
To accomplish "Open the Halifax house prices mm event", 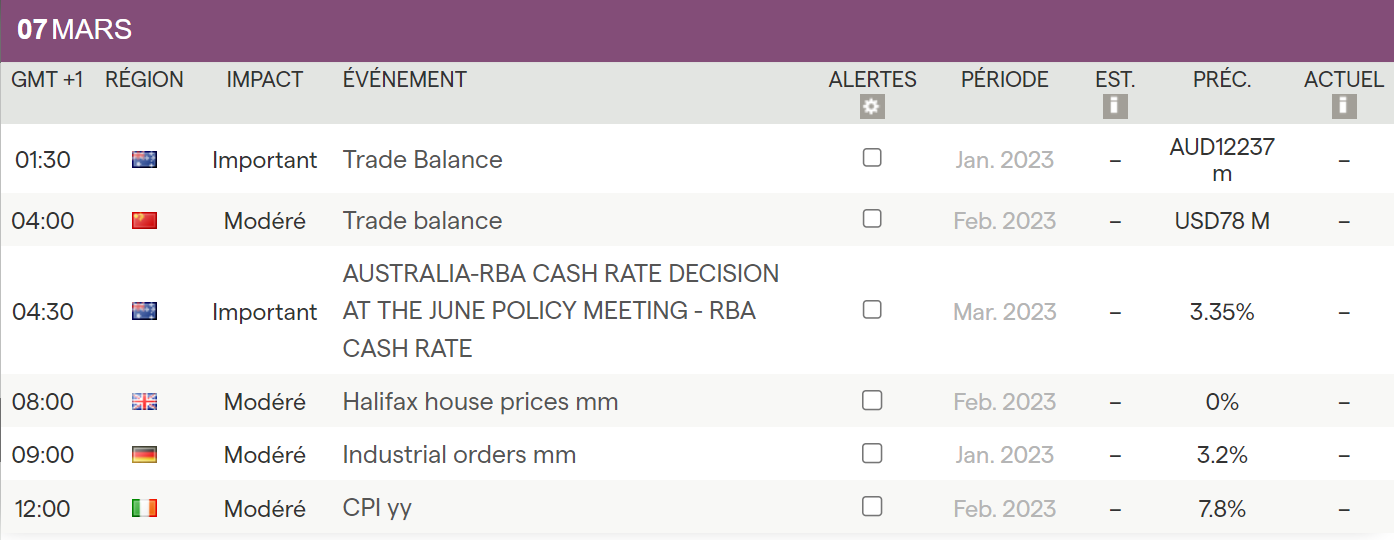I will click(480, 402).
